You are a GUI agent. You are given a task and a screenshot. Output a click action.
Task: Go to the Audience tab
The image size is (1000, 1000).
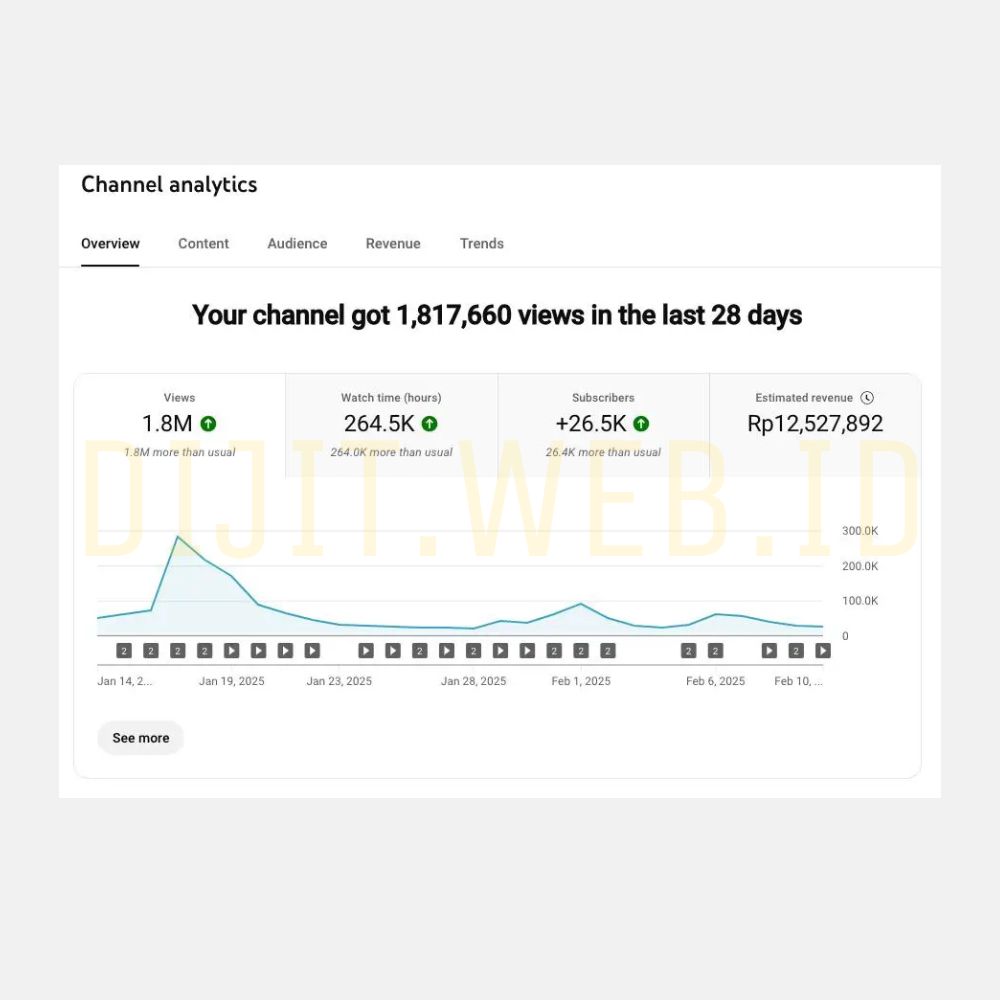pyautogui.click(x=297, y=244)
